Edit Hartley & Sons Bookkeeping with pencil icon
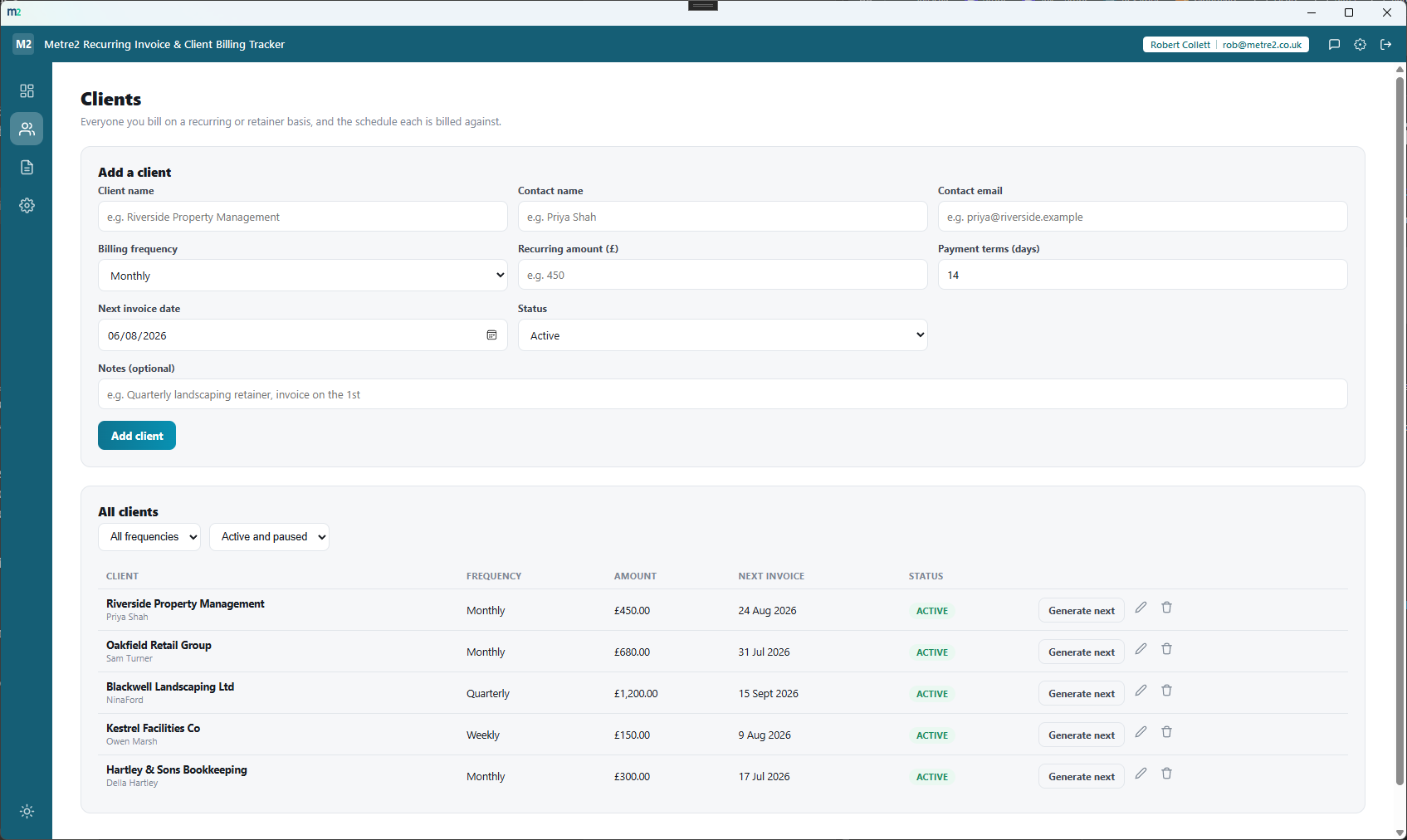Screen dimensions: 1407x840 pos(1141,774)
